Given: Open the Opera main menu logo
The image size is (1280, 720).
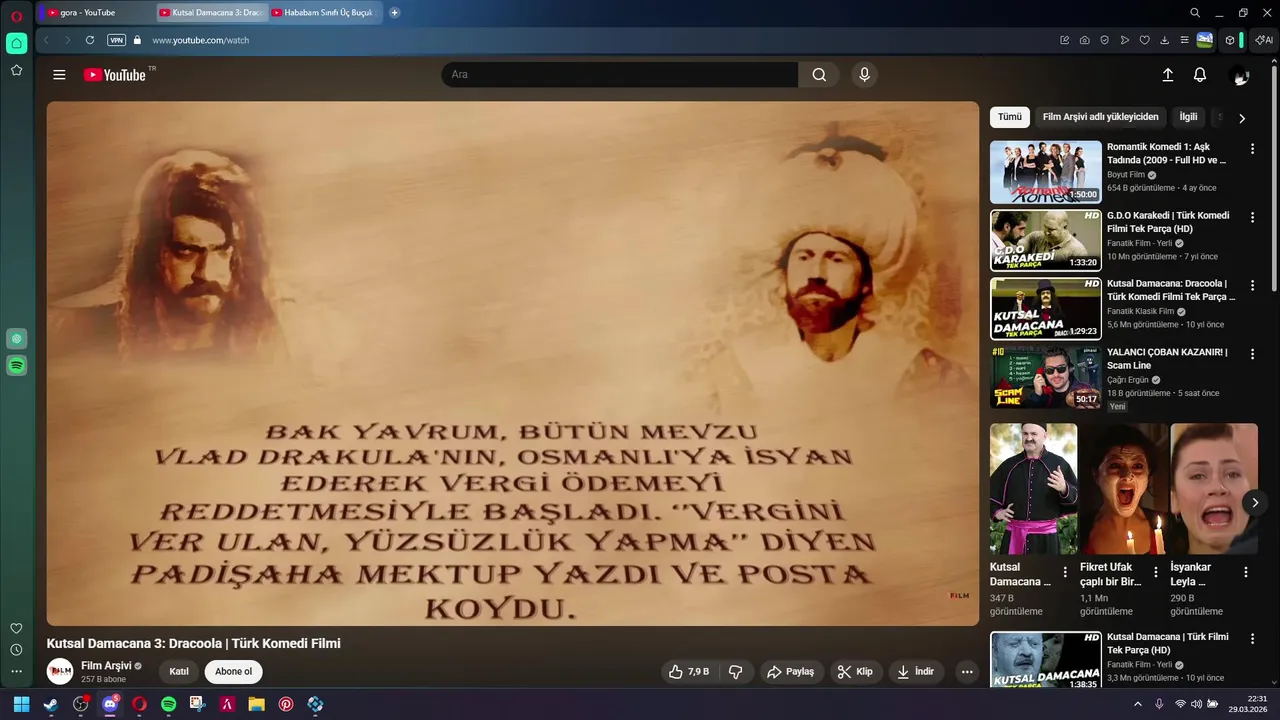Looking at the screenshot, I should click(x=16, y=15).
